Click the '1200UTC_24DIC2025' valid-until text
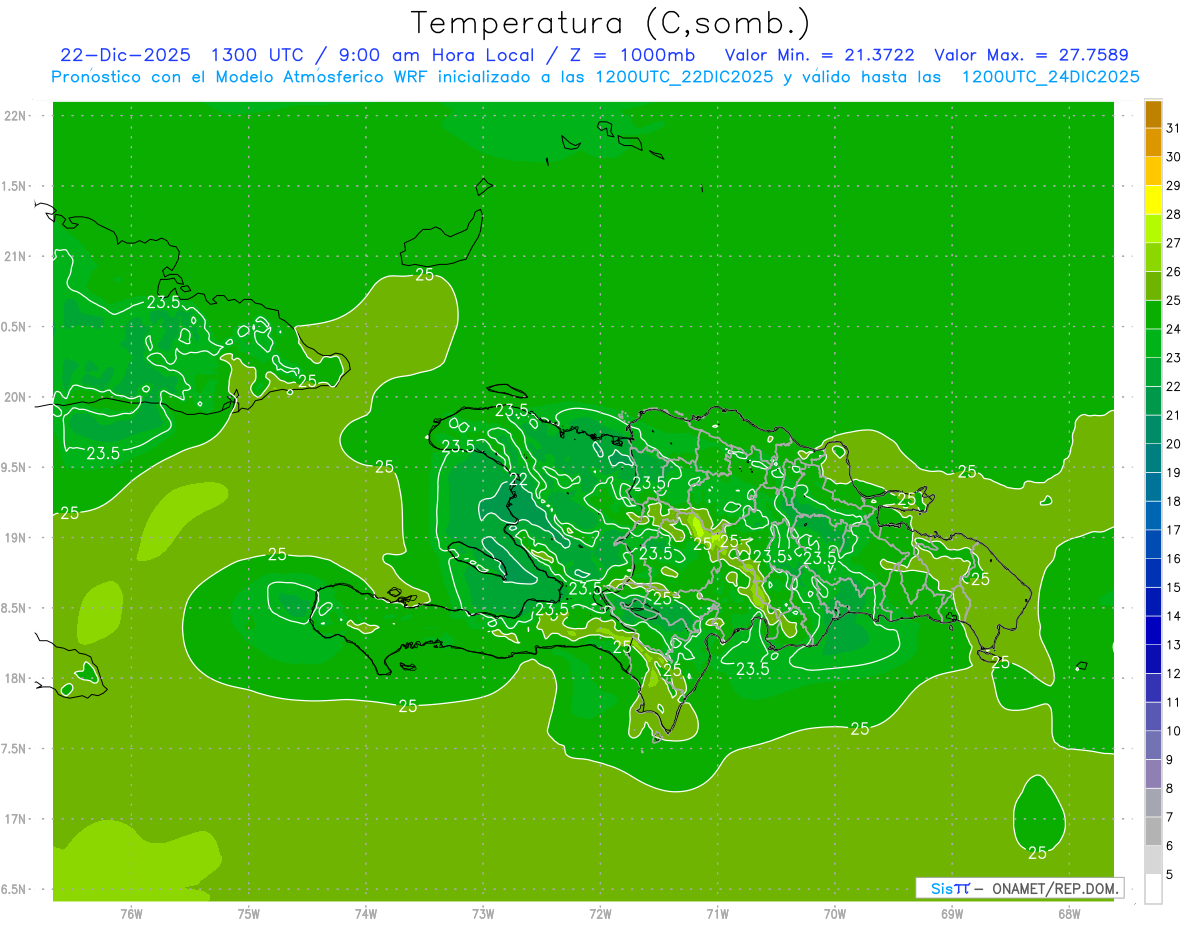The height and width of the screenshot is (927, 1200). 1051,77
